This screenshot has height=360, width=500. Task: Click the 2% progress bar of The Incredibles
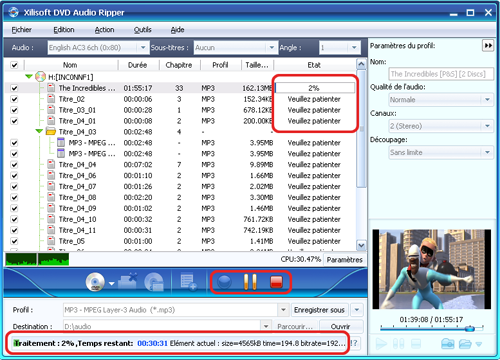point(315,88)
